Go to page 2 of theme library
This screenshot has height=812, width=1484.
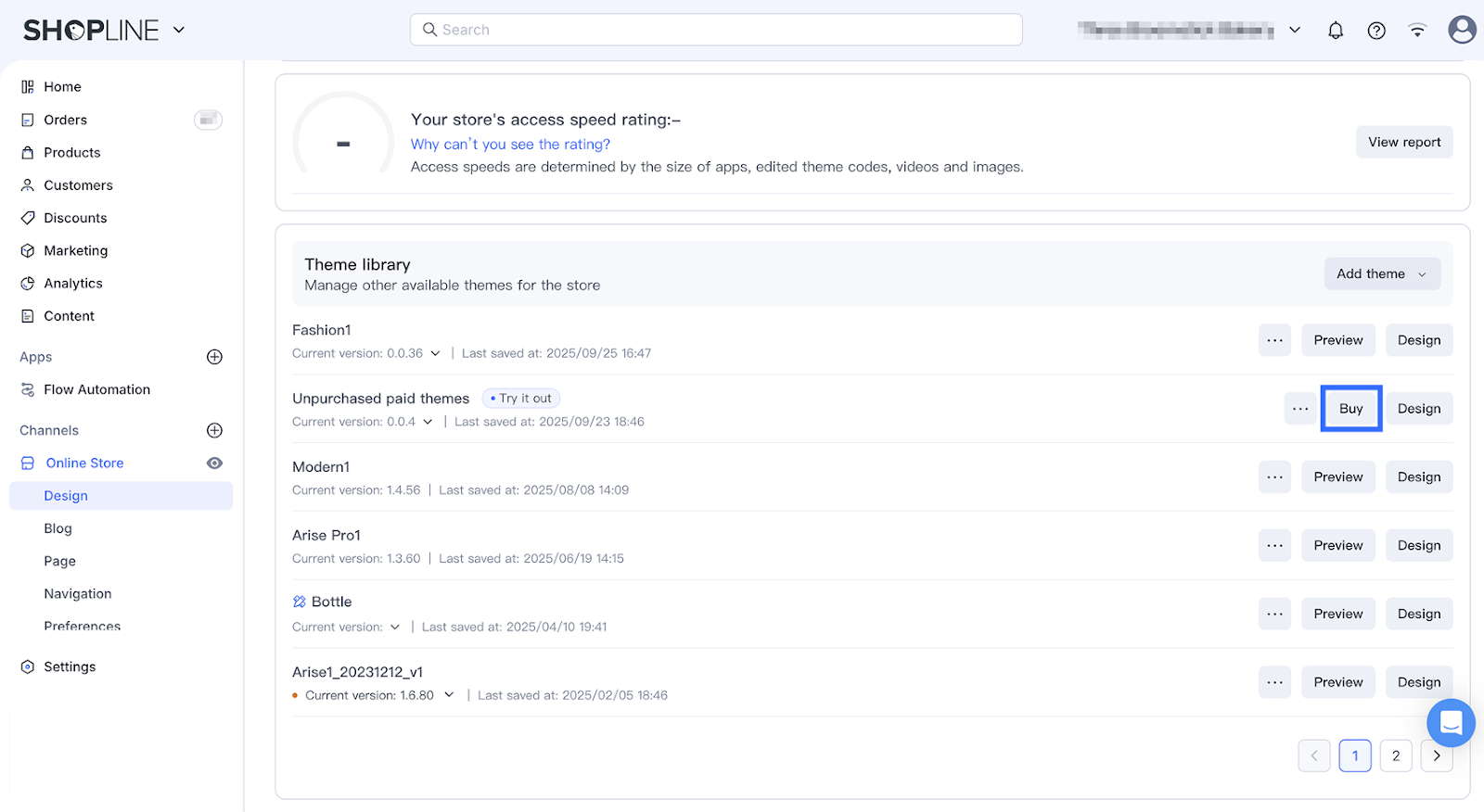pyautogui.click(x=1395, y=755)
